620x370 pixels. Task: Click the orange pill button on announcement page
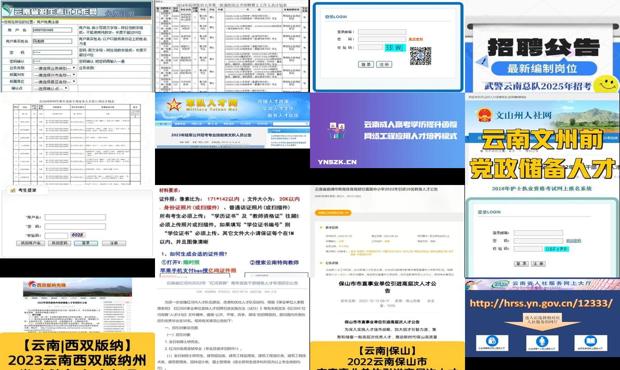point(333,213)
